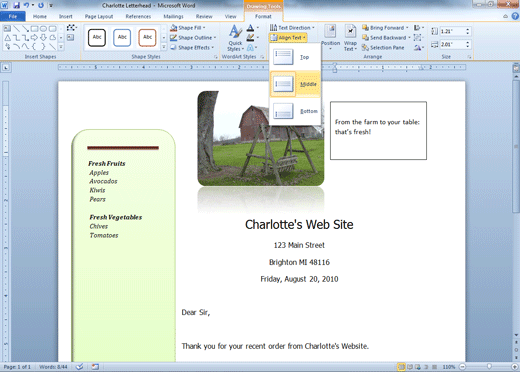Switch to the References tab

[138, 16]
